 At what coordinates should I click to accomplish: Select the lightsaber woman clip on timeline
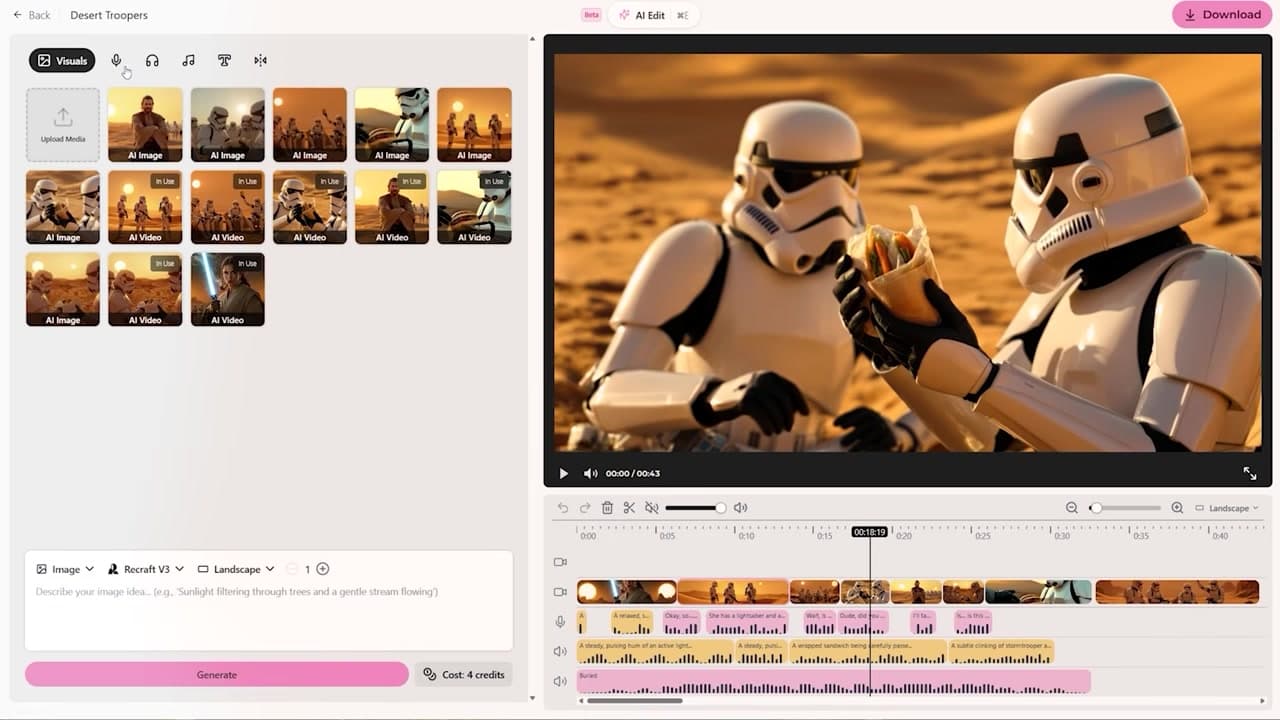coord(627,592)
